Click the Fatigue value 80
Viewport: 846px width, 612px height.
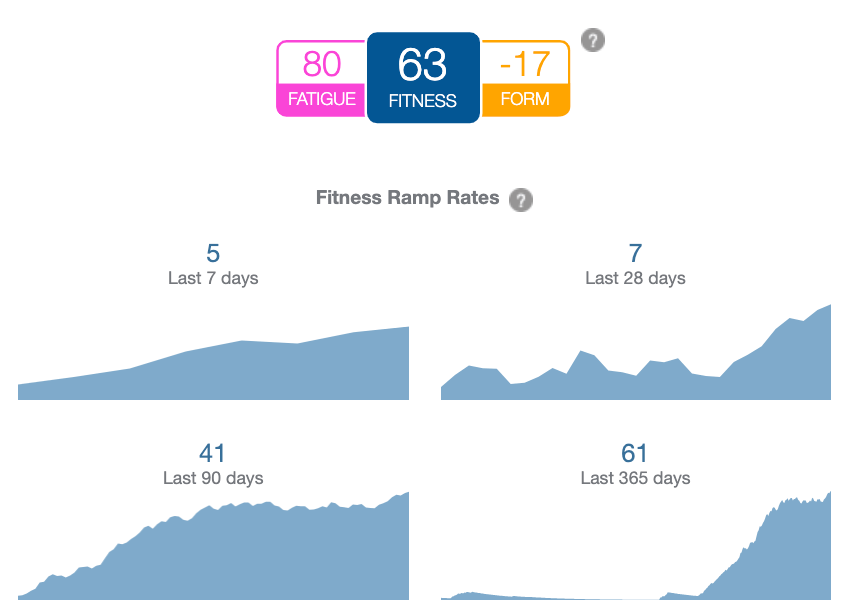pyautogui.click(x=322, y=64)
